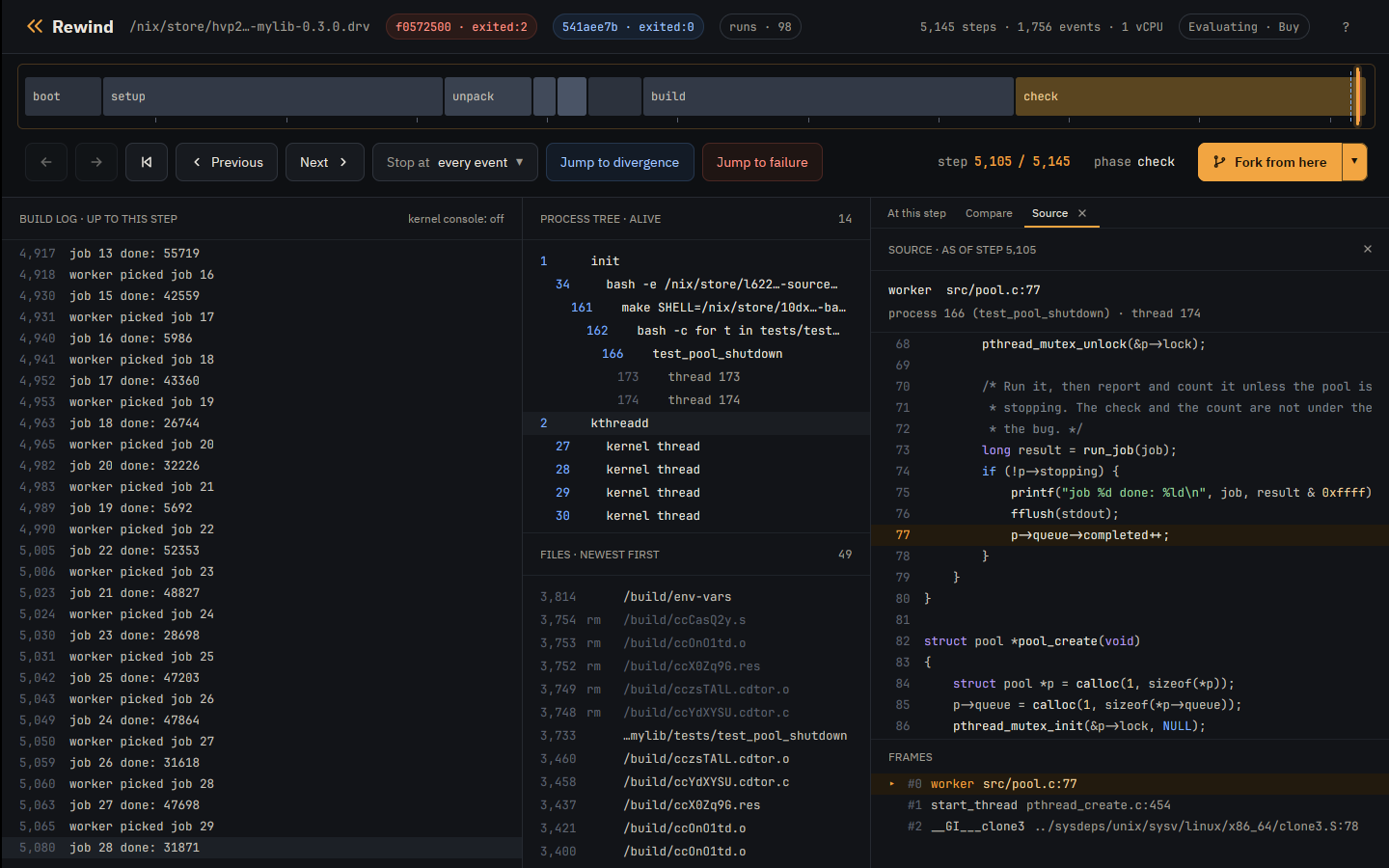
Task: Select frame #1 start_thread
Action: (1130, 805)
